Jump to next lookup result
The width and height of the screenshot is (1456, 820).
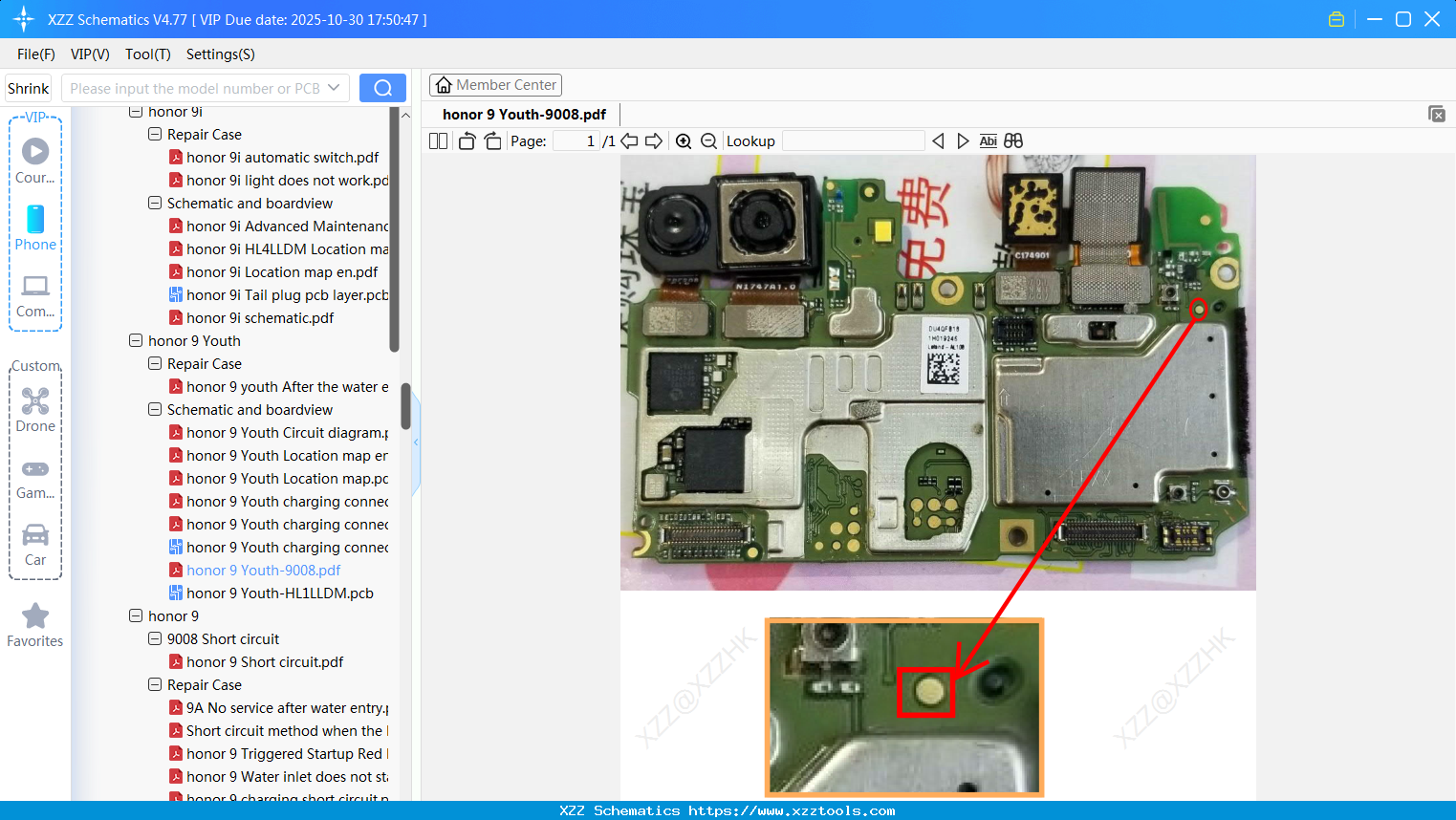coord(963,141)
